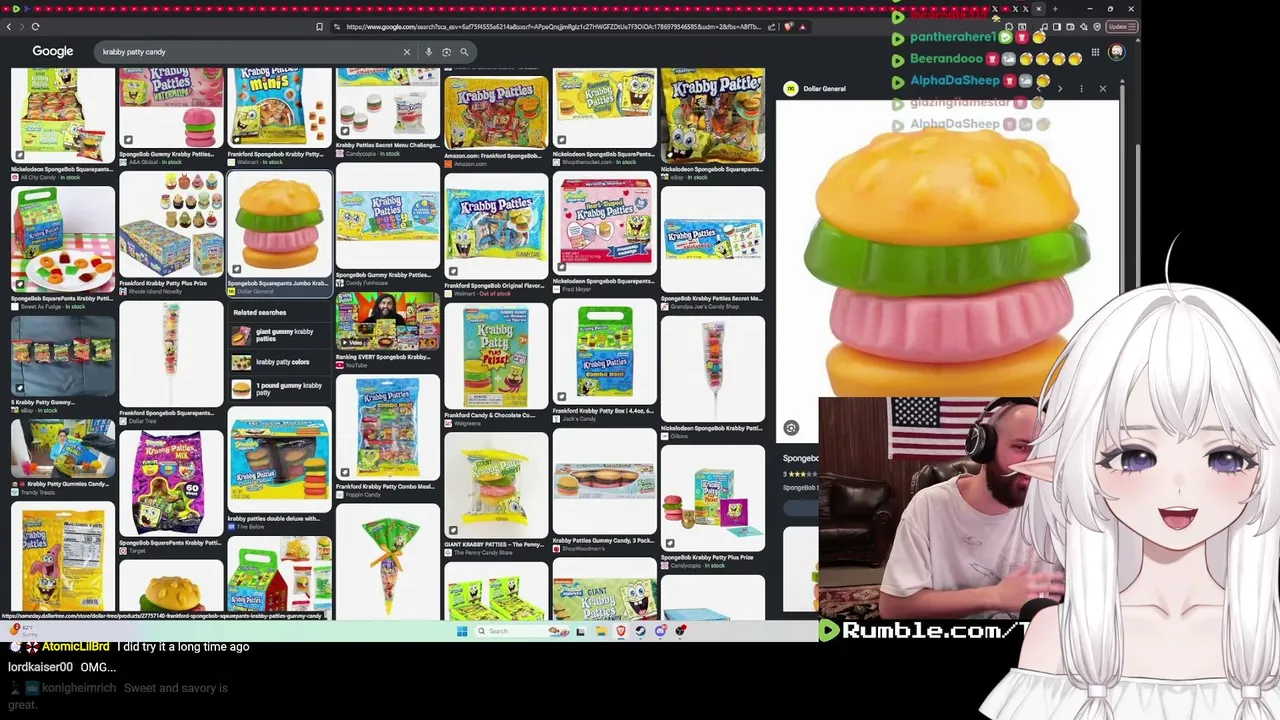Select related search 1 pound gummy krabby patty
1280x720 pixels.
[279, 389]
